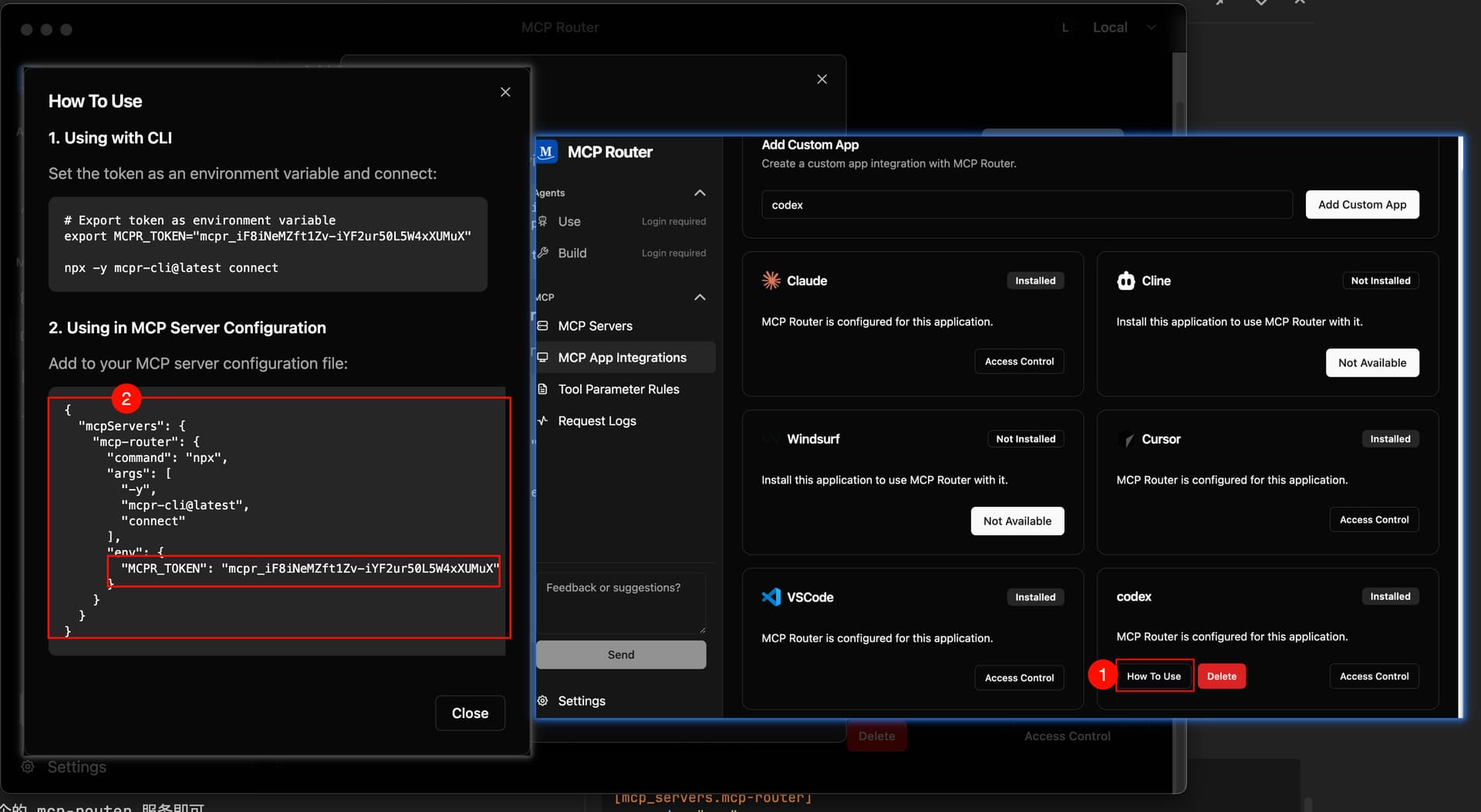Collapse the Agents section chevron
The height and width of the screenshot is (812, 1481).
[700, 193]
